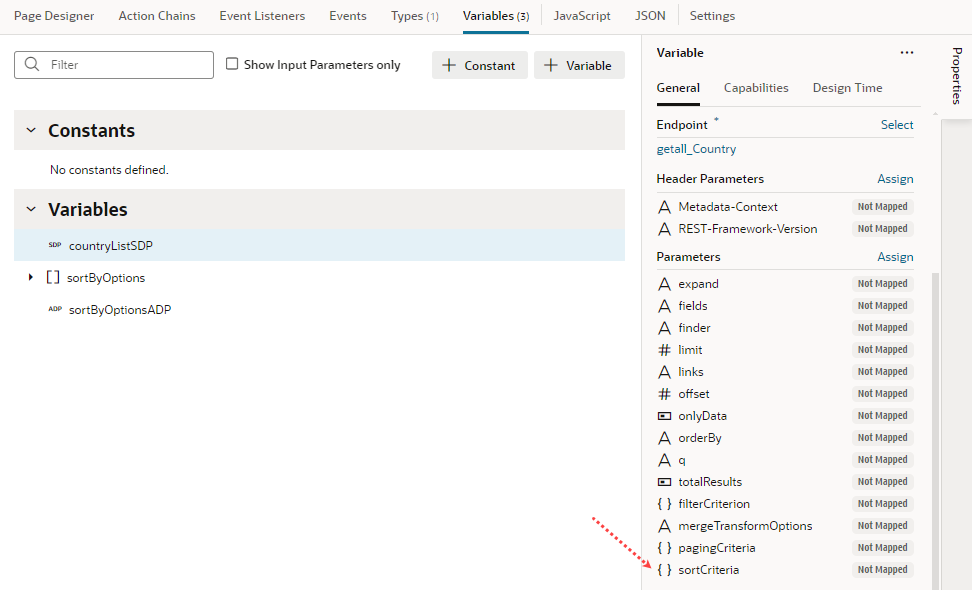Click Assign for Header Parameters
Screen dimensions: 972x590
[895, 178]
